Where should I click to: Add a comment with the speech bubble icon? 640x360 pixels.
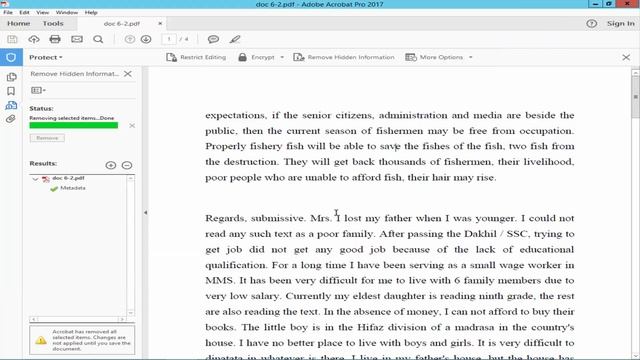[213, 39]
